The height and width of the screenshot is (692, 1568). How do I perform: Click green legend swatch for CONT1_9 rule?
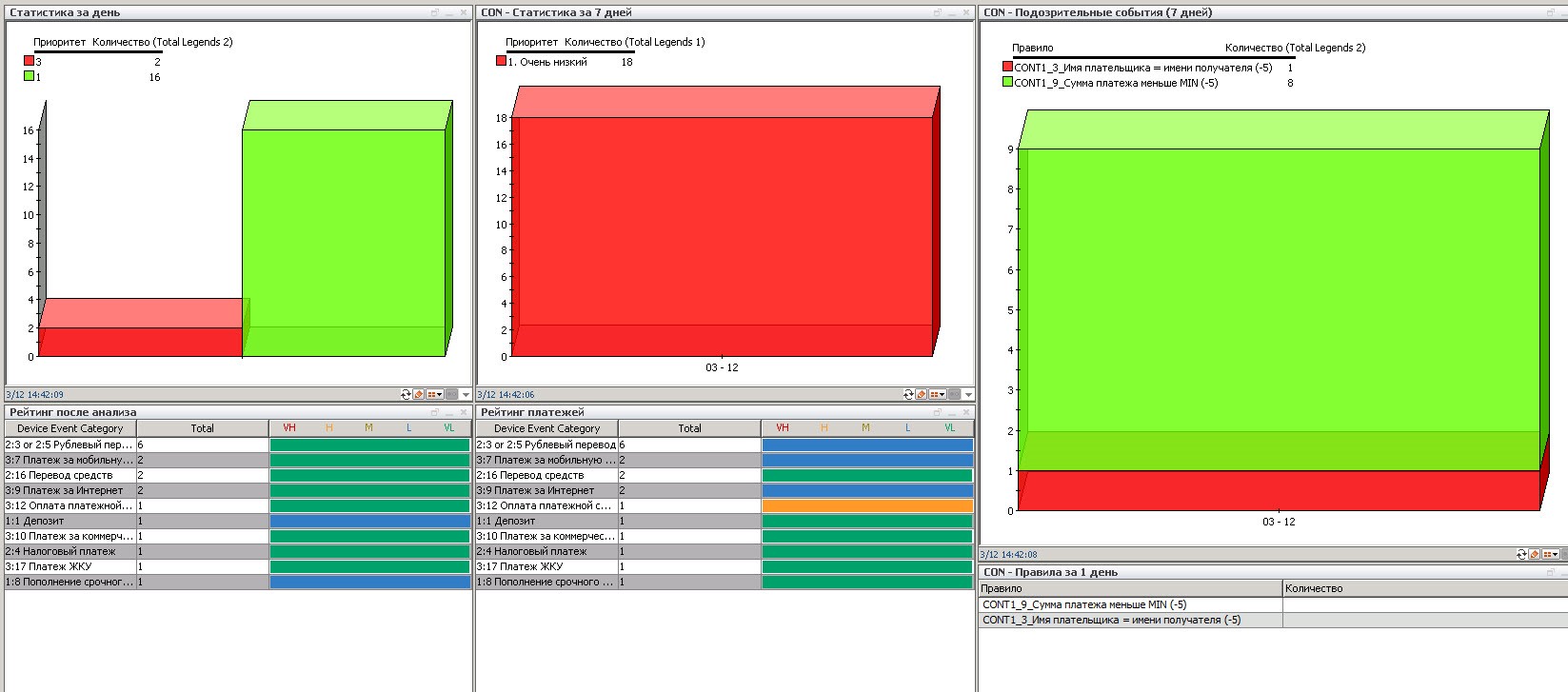tap(1007, 83)
